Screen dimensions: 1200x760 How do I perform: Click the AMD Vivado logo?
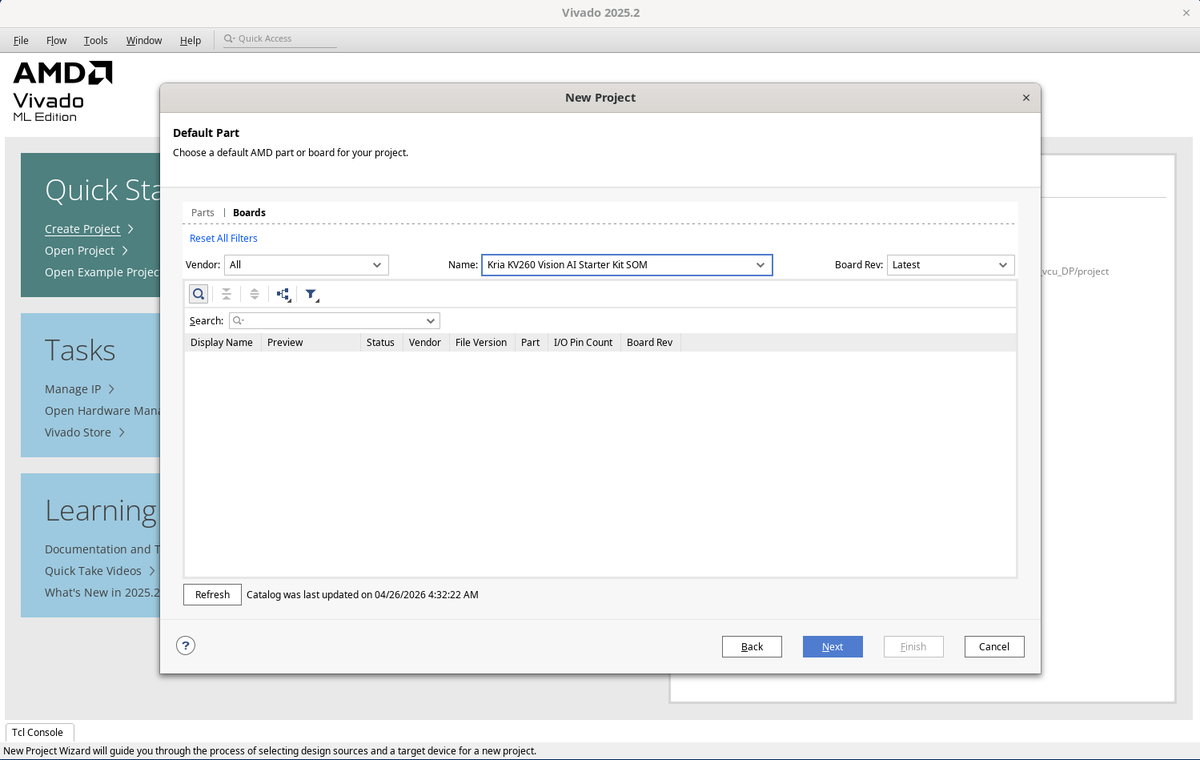tap(62, 92)
